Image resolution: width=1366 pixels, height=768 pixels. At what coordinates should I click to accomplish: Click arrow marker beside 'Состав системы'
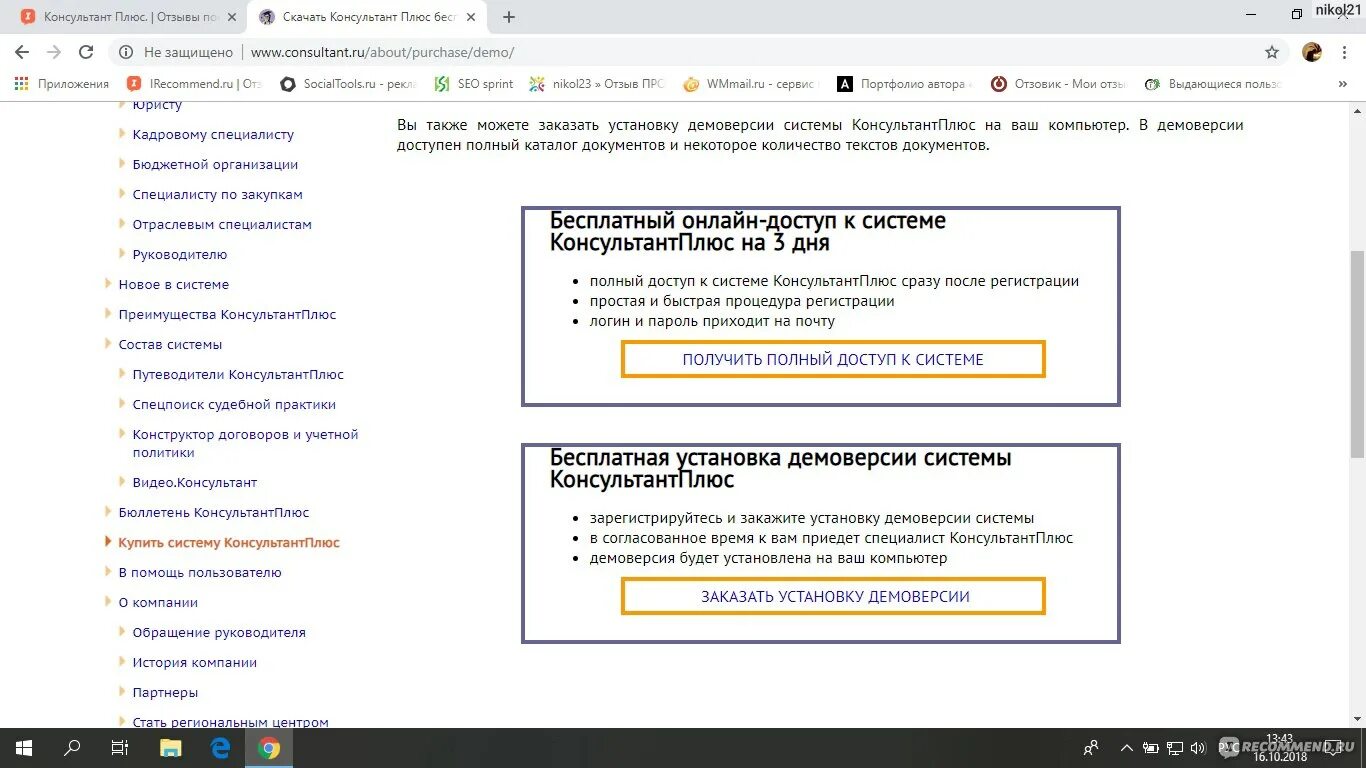(x=108, y=344)
